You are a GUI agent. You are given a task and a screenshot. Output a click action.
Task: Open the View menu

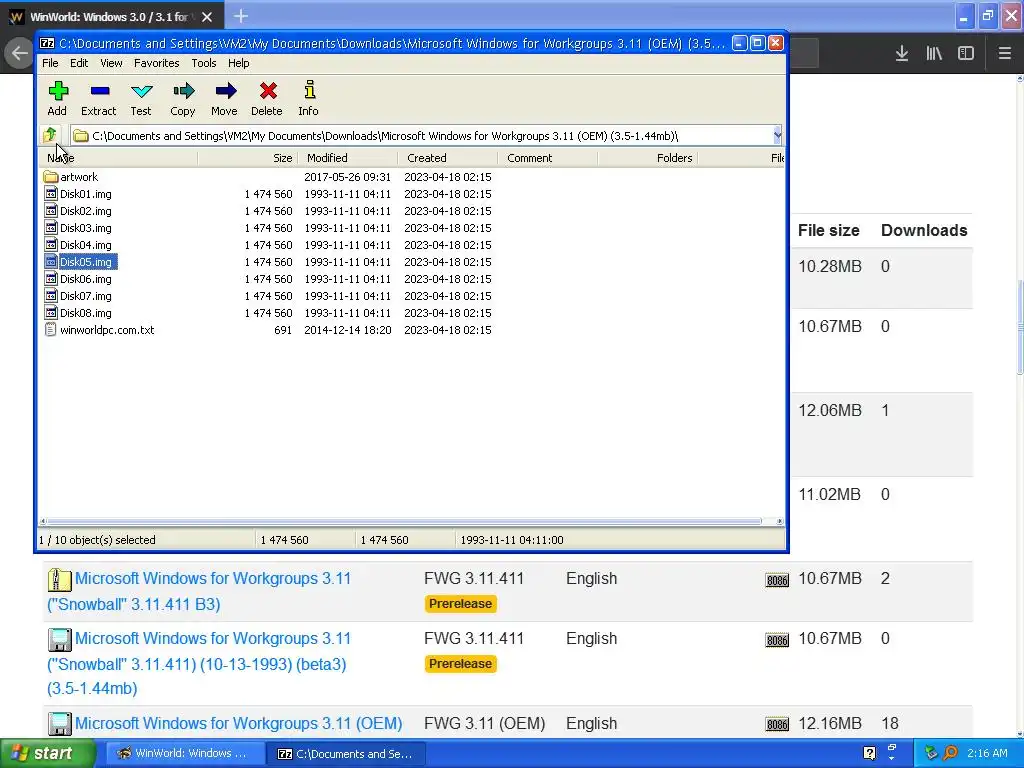(111, 63)
